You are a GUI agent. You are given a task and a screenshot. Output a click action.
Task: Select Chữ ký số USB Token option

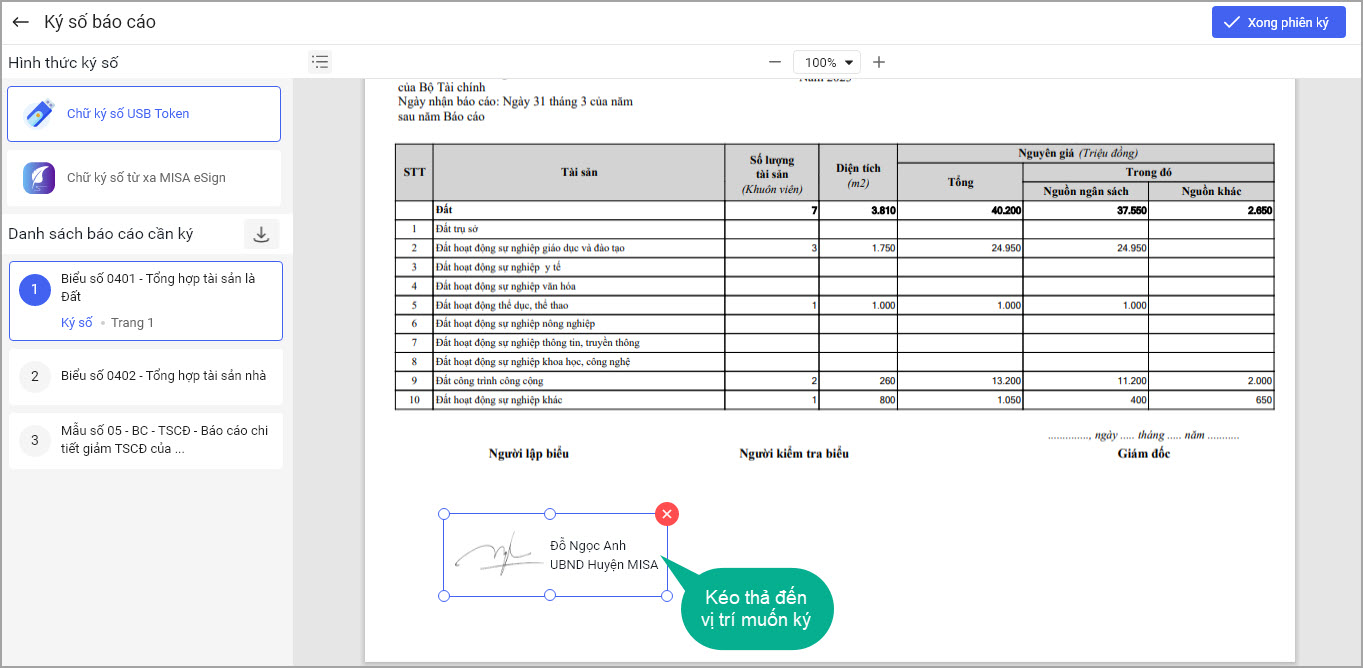tap(144, 114)
